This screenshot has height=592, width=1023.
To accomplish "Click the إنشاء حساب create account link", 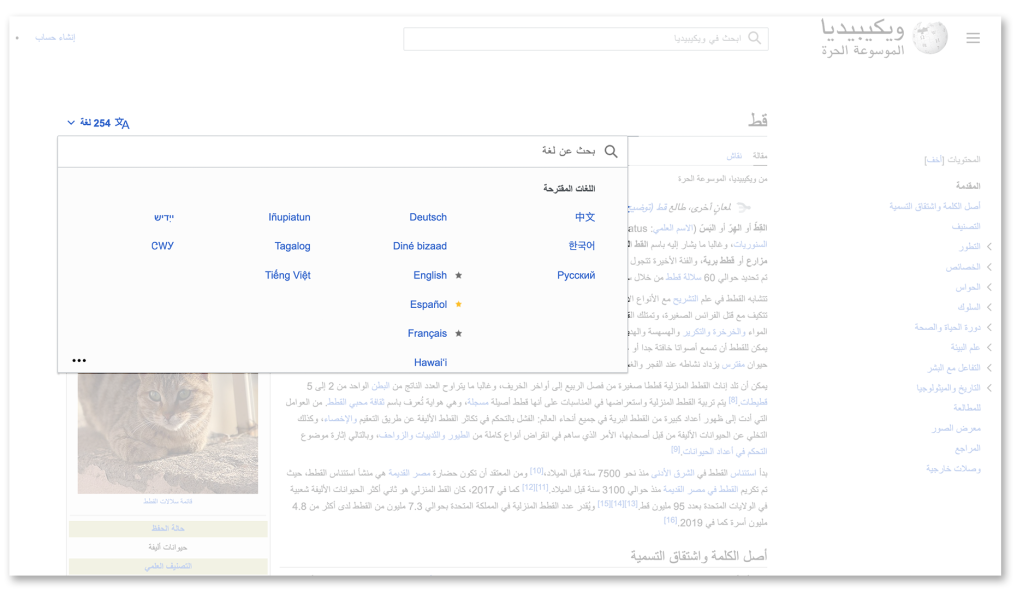I will 55,37.
